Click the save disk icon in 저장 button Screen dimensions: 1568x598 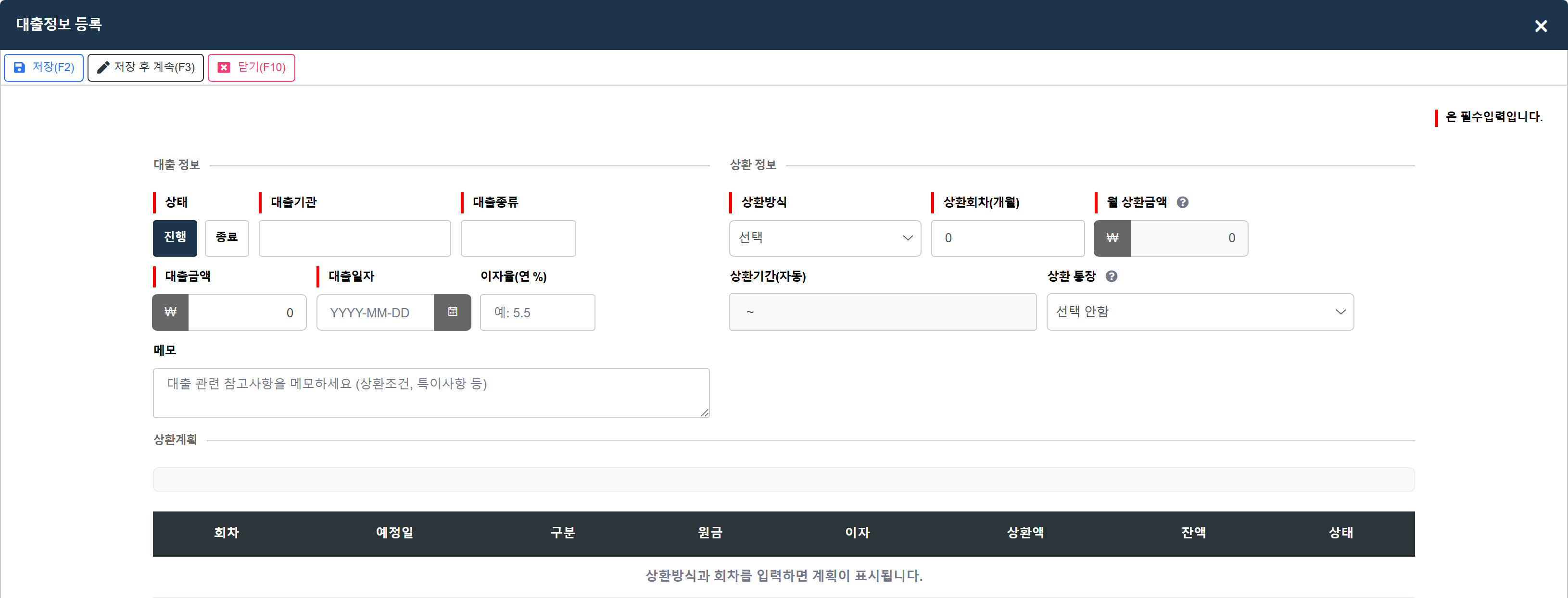coord(19,67)
